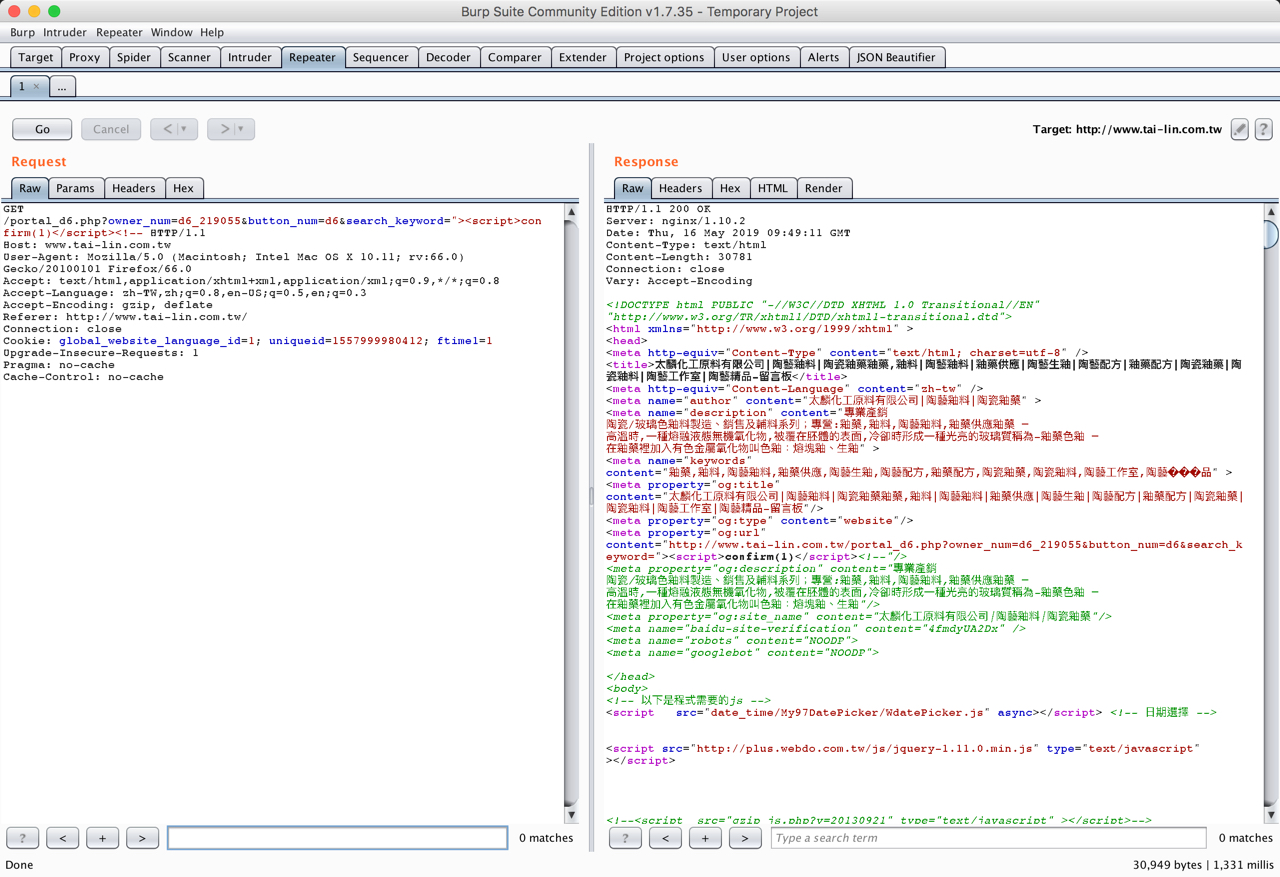The width and height of the screenshot is (1280, 877).
Task: Open the Help menu
Action: tap(212, 32)
